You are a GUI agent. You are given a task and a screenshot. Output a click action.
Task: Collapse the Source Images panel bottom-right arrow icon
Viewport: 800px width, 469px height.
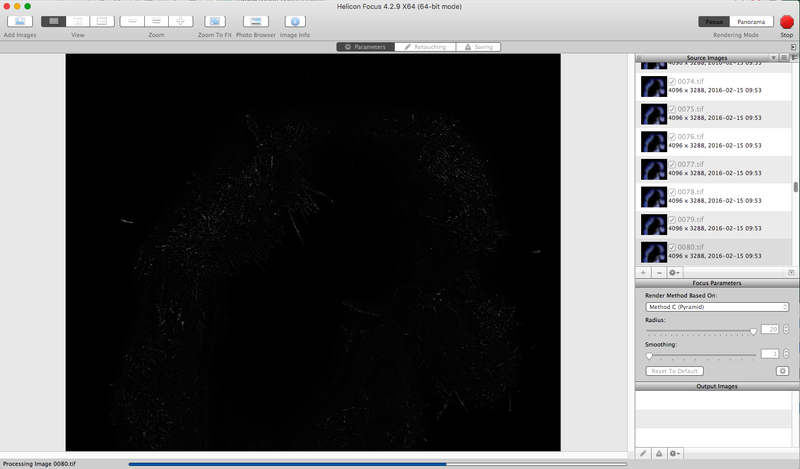coord(791,273)
